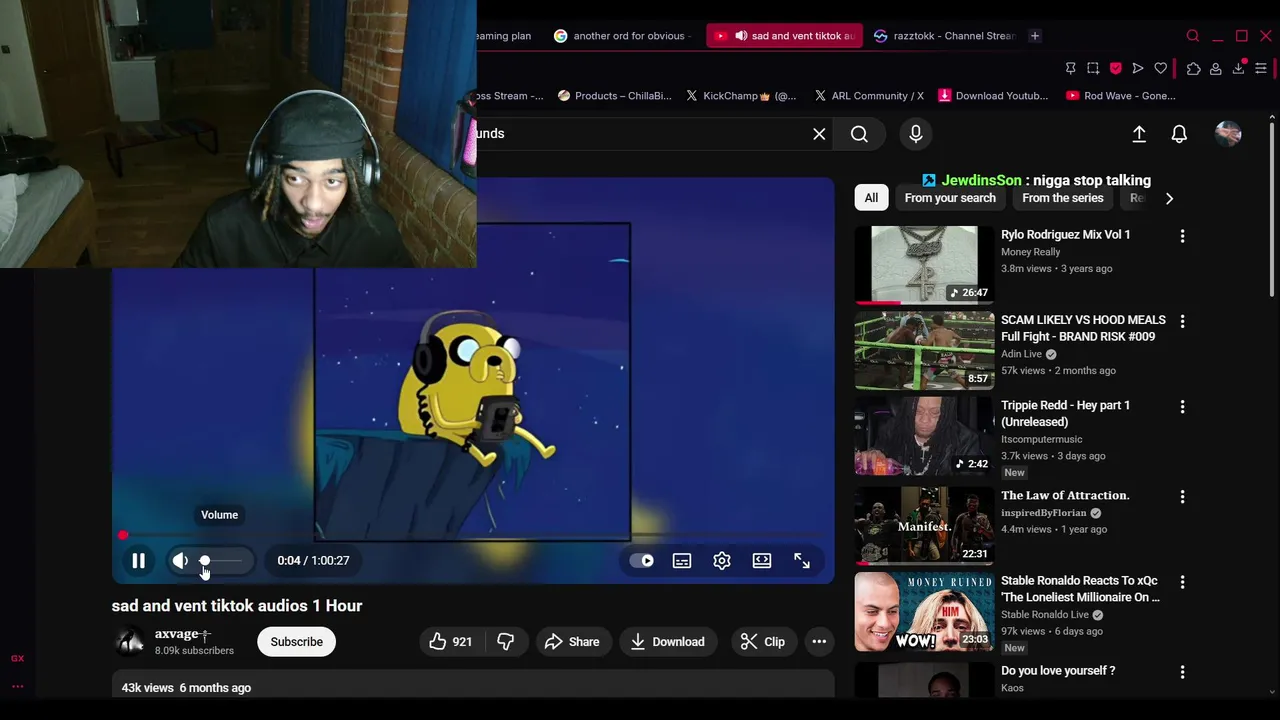1280x720 pixels.
Task: Open the browser downloads icon
Action: 1239,68
